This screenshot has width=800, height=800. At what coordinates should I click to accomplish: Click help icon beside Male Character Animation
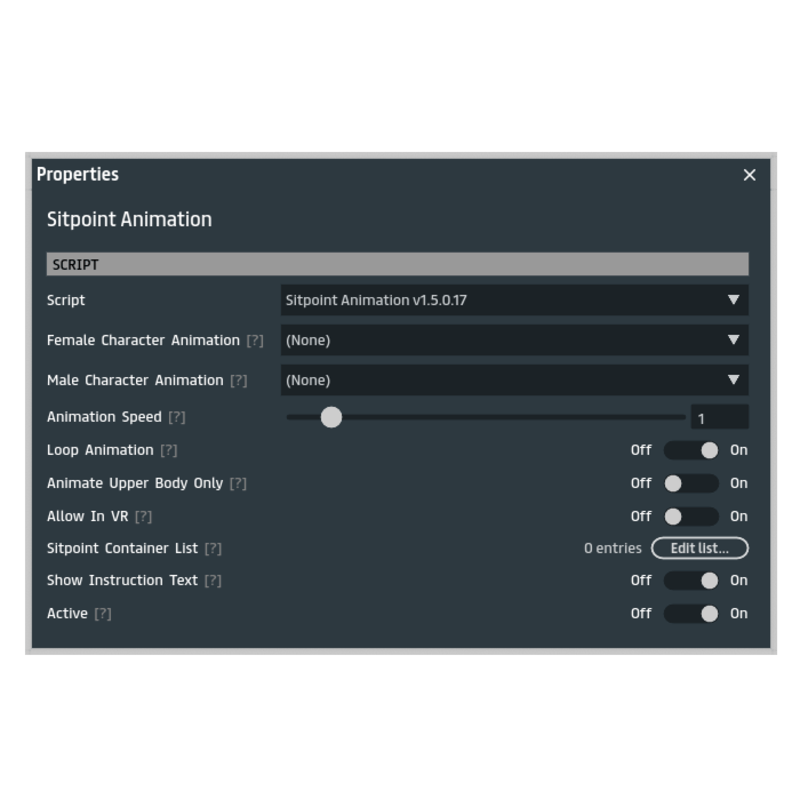tap(238, 381)
